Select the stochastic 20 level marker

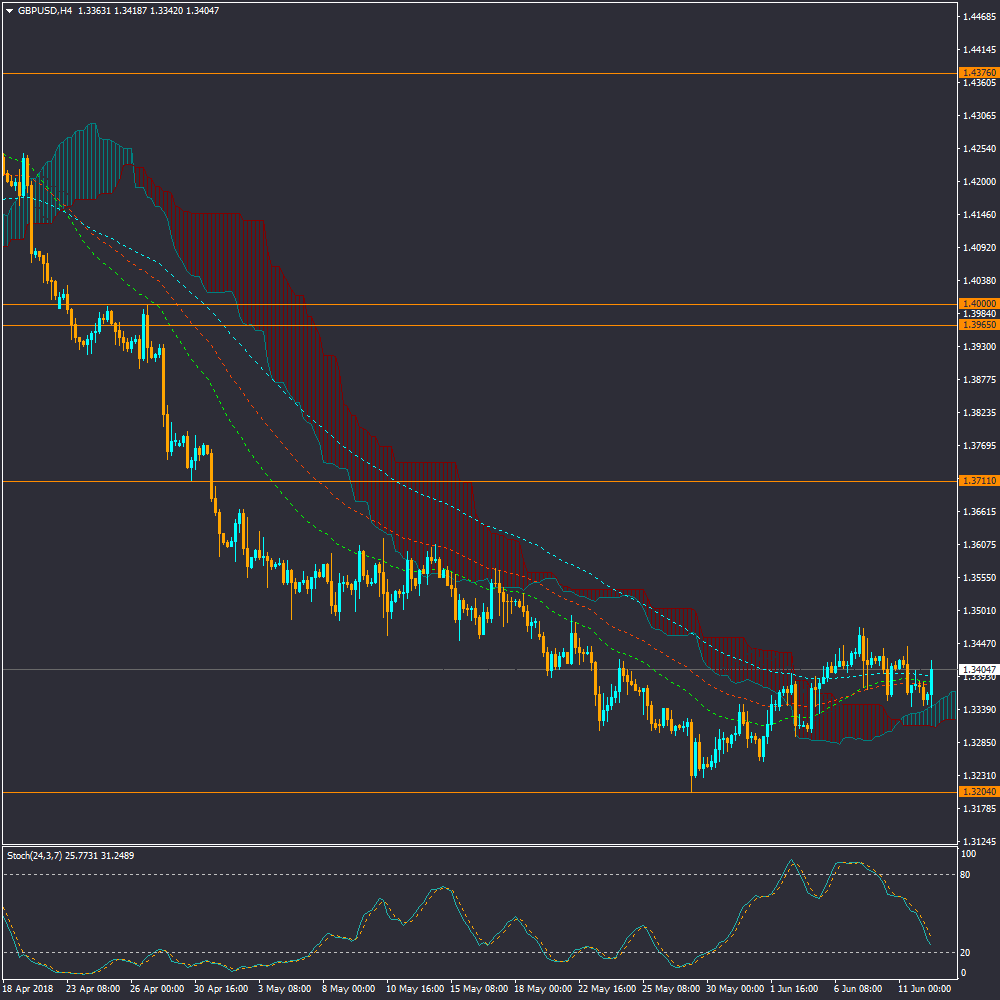pos(966,952)
